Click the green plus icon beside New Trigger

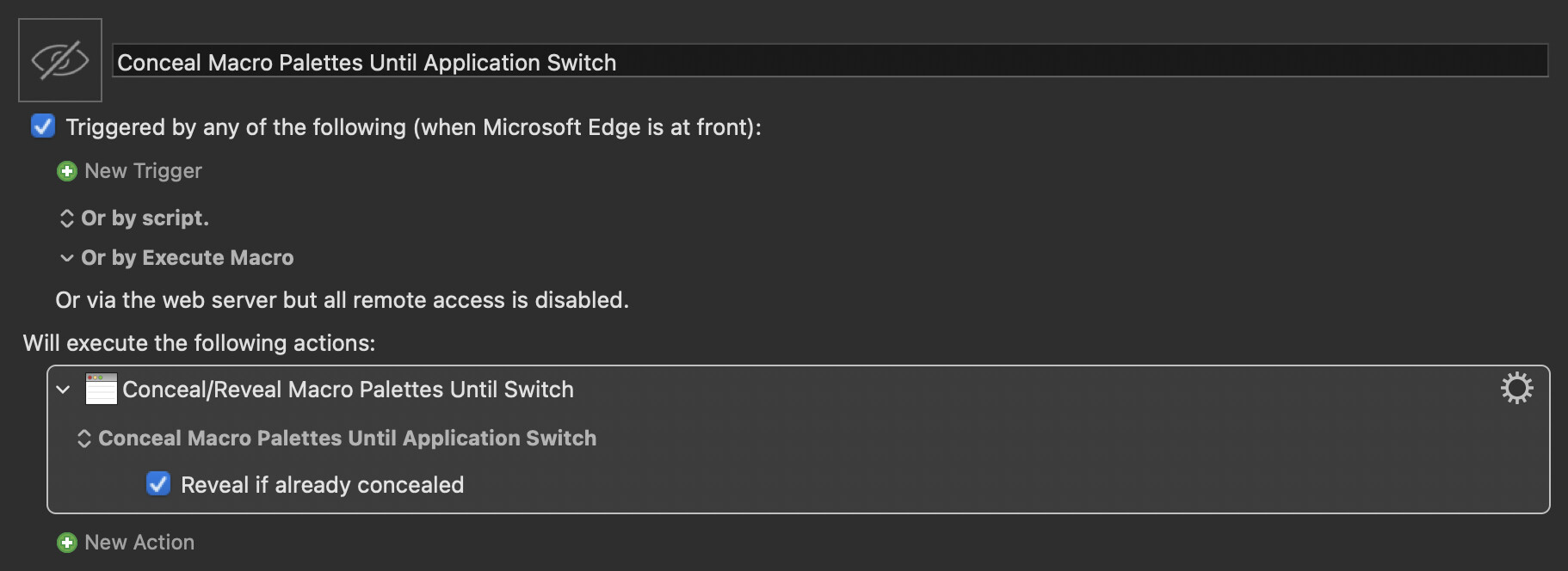67,171
